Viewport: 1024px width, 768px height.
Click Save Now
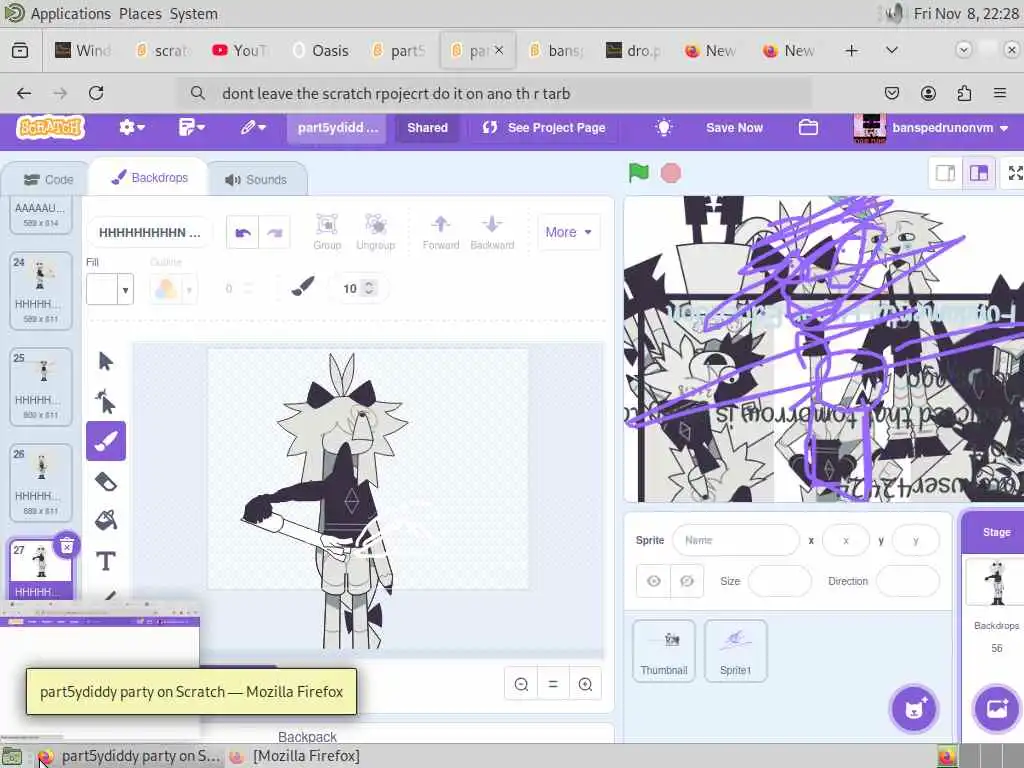tap(734, 127)
